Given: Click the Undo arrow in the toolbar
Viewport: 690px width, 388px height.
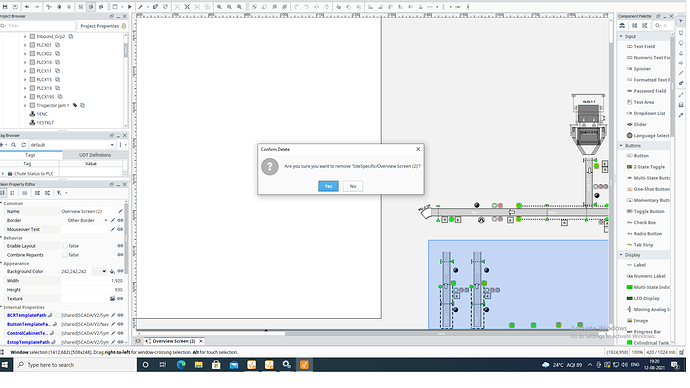Looking at the screenshot, I should [27, 7].
